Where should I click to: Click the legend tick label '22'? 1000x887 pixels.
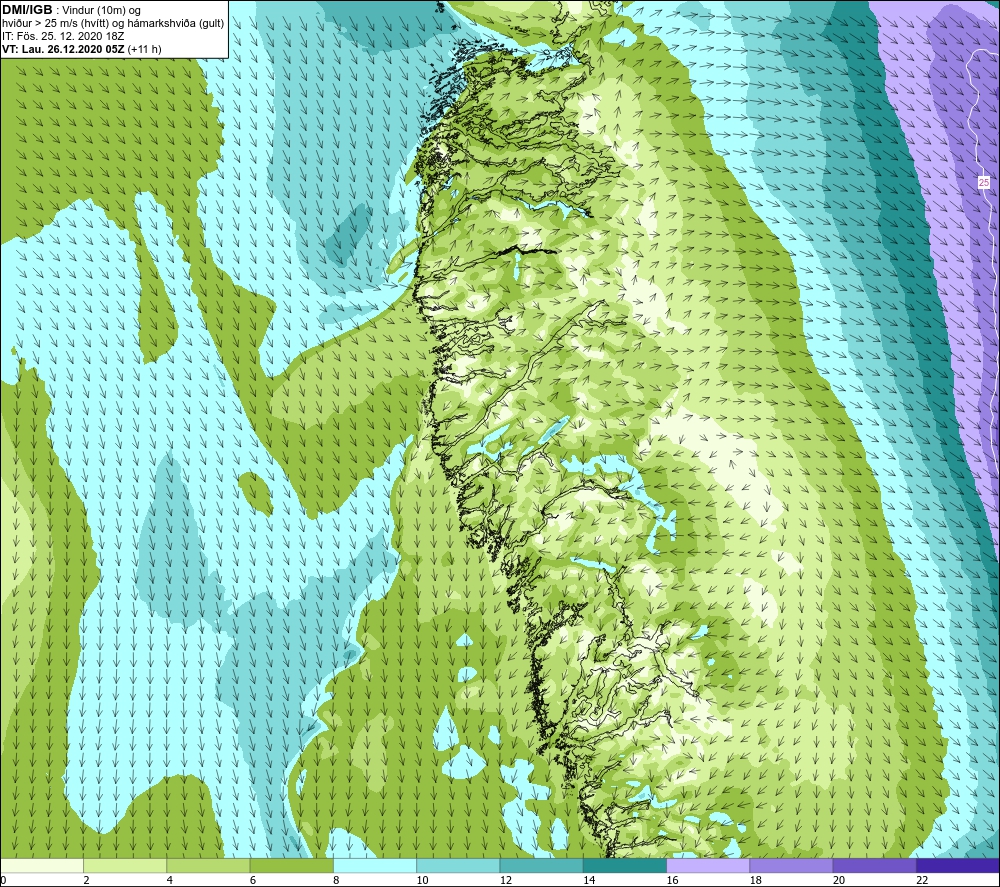click(922, 880)
